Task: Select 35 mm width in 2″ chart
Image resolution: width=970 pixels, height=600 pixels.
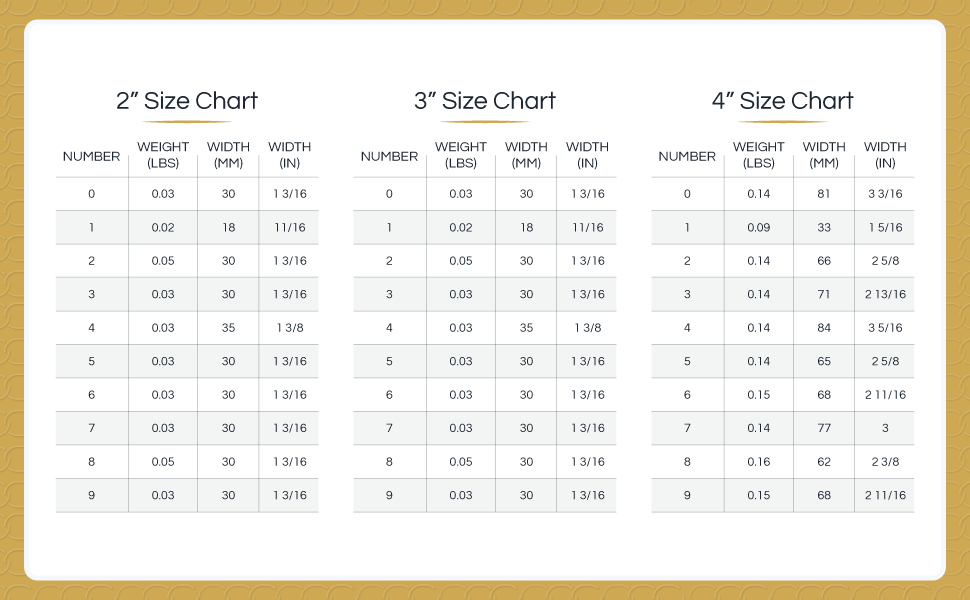Action: click(x=228, y=328)
